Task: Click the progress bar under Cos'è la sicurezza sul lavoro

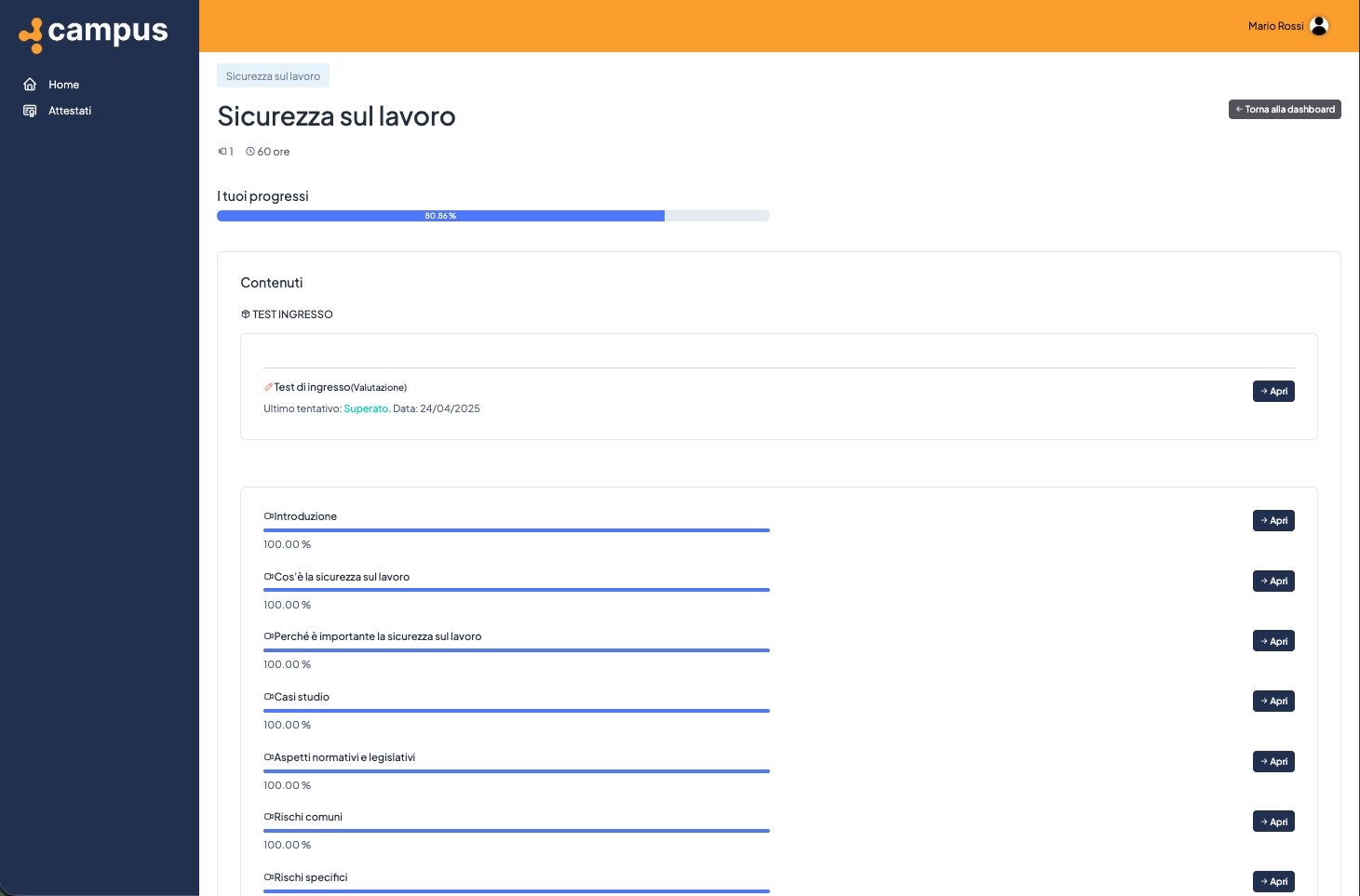Action: (x=517, y=590)
